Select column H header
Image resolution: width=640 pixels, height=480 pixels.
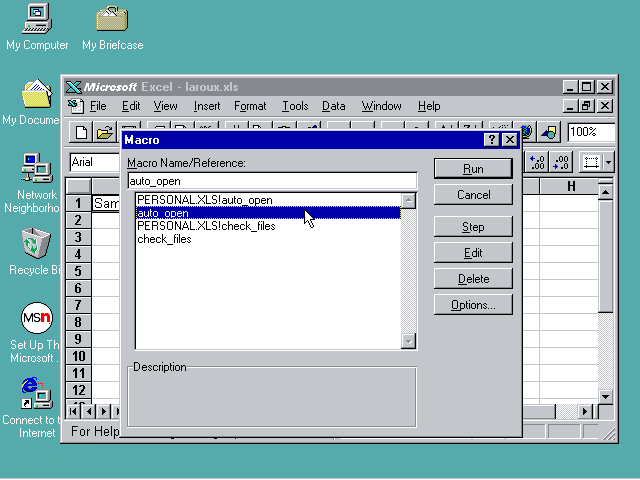(569, 186)
